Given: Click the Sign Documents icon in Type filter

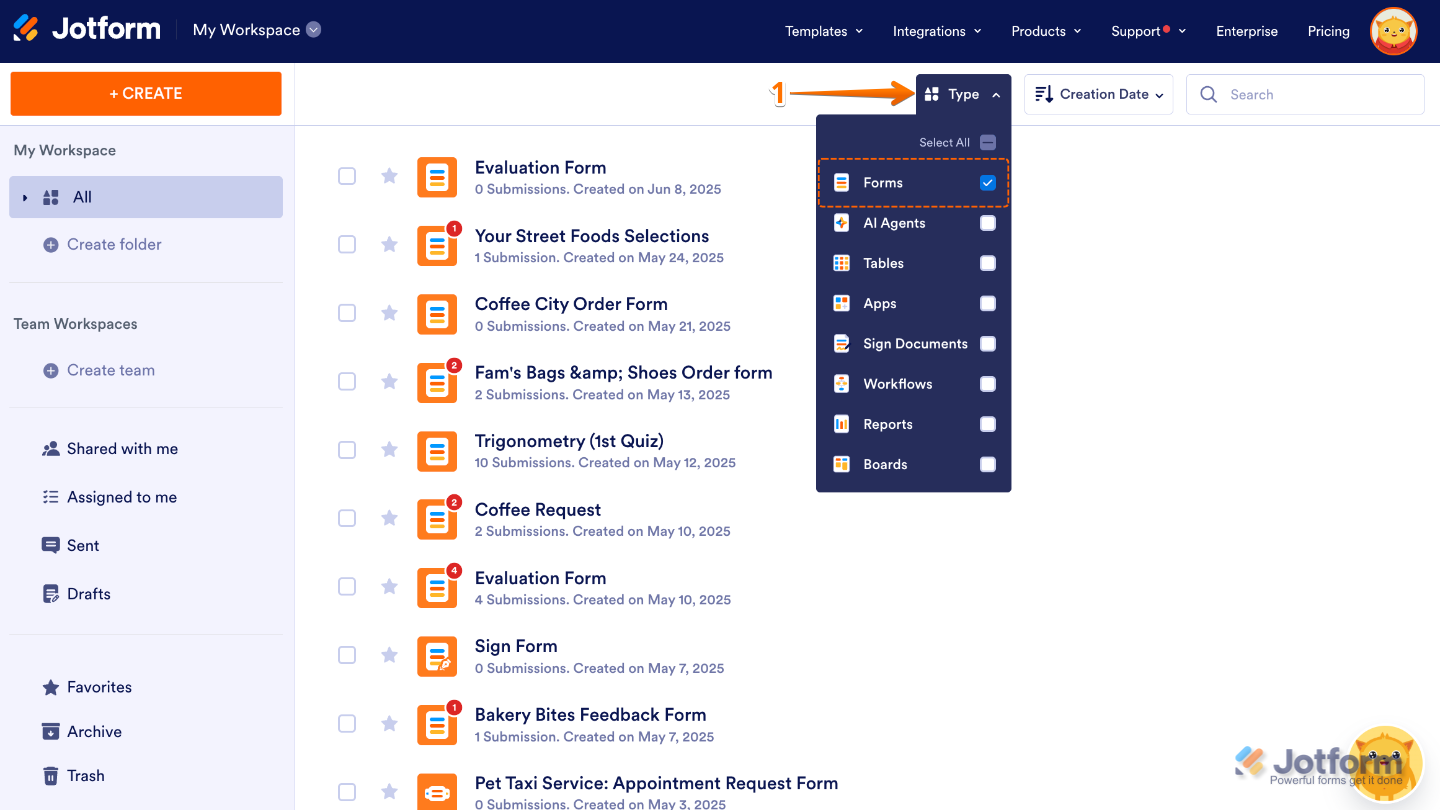Looking at the screenshot, I should 841,343.
